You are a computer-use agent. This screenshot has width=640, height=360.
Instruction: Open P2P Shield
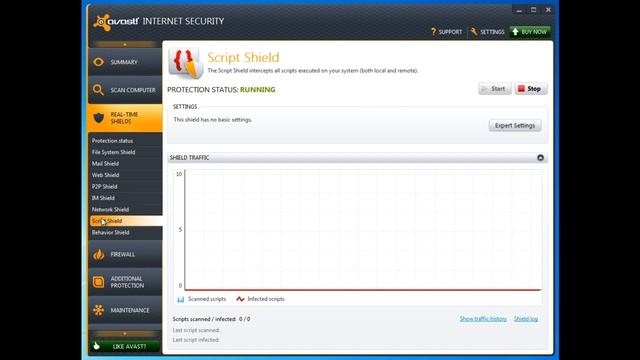[x=124, y=186]
